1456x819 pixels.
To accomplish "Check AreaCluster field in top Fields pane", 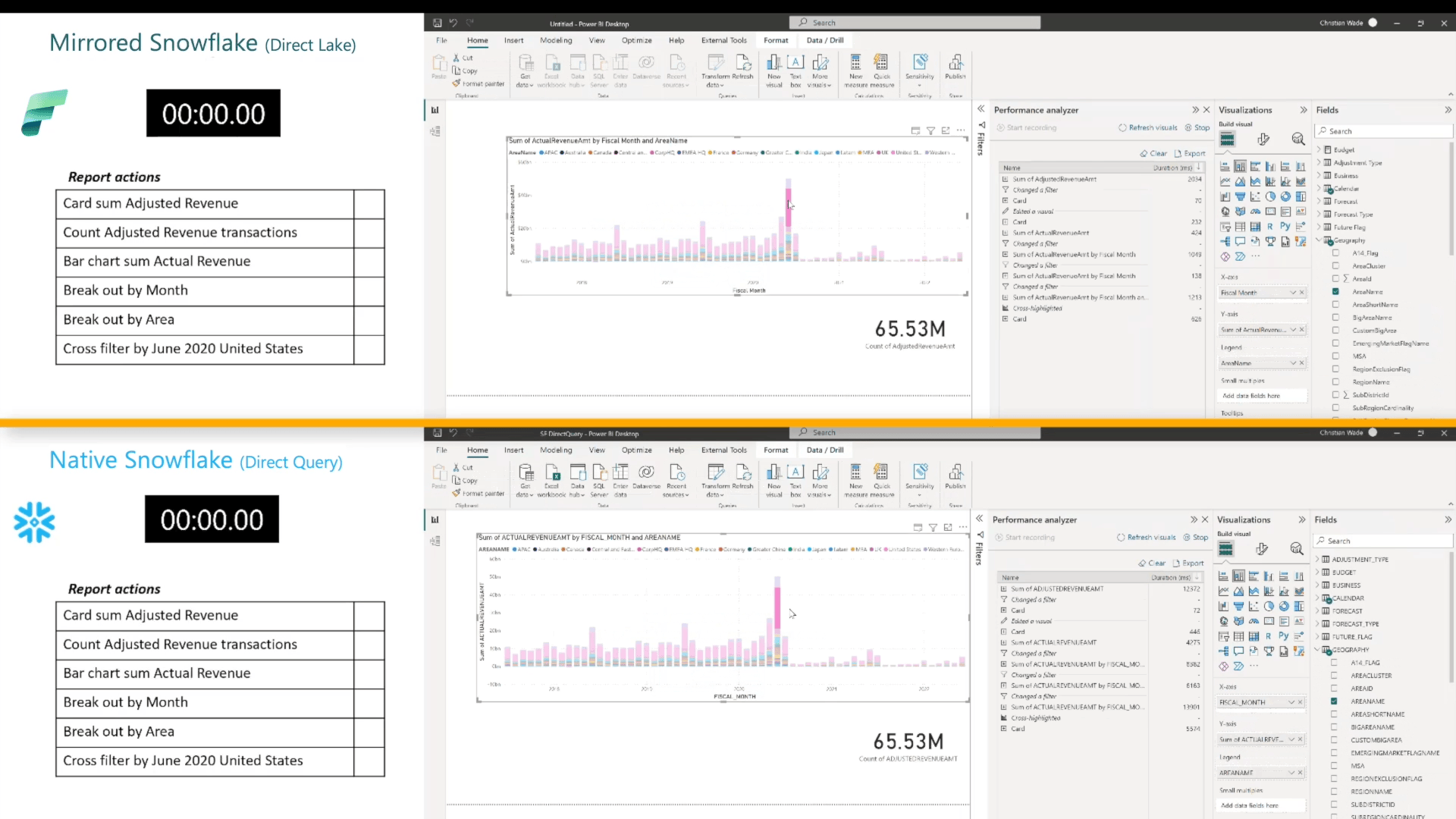I will click(1335, 266).
